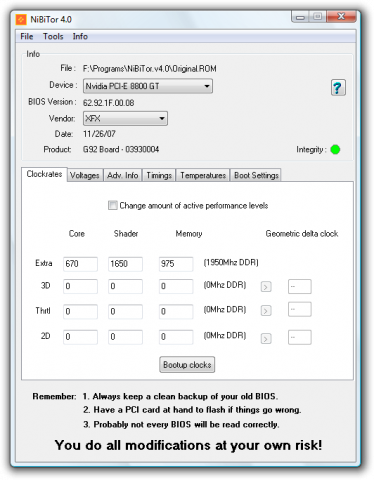The image size is (374, 480).
Task: Click the Extra Memory field showing 975
Action: click(x=176, y=264)
